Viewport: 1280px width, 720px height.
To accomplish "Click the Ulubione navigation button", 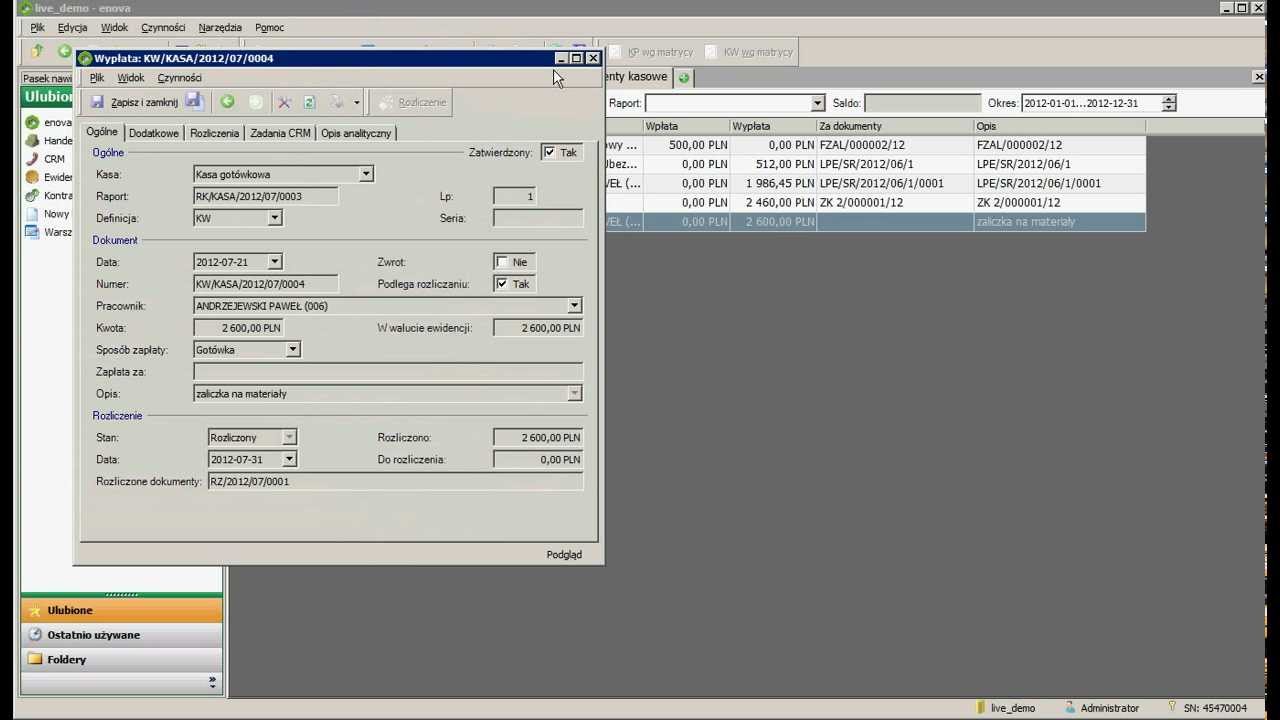I will pos(122,610).
